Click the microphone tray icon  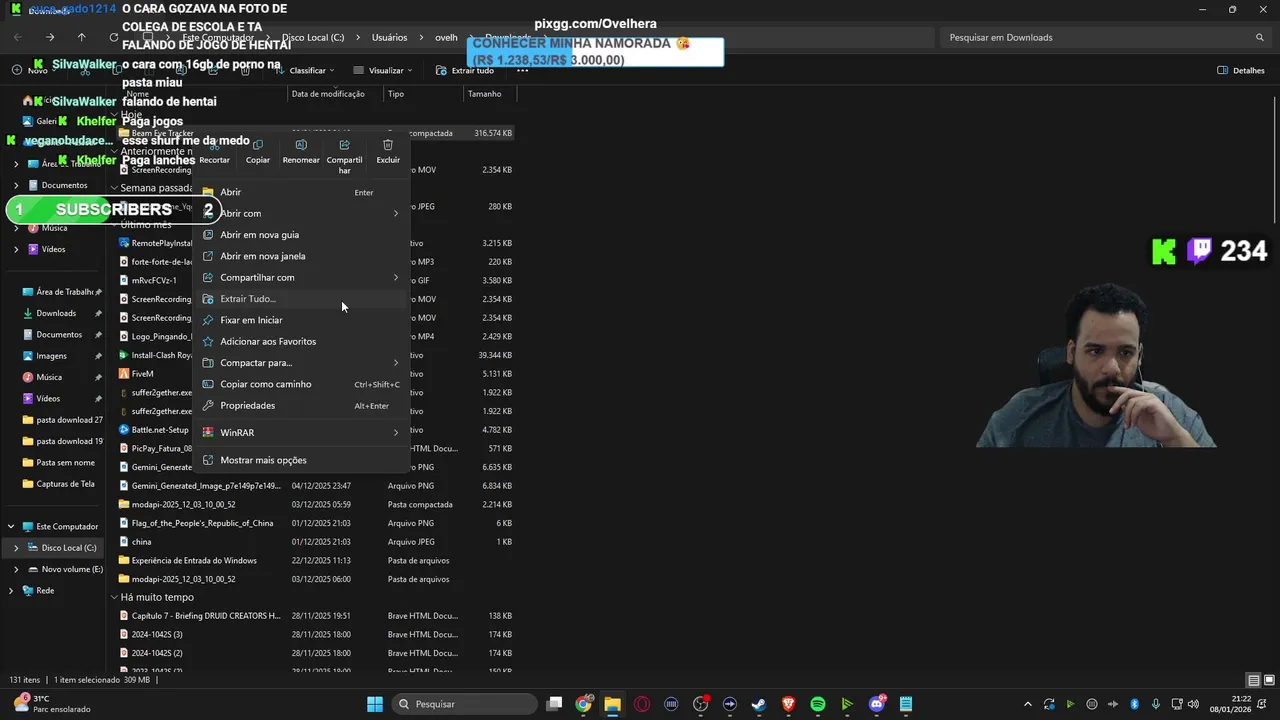pyautogui.click(x=1155, y=704)
